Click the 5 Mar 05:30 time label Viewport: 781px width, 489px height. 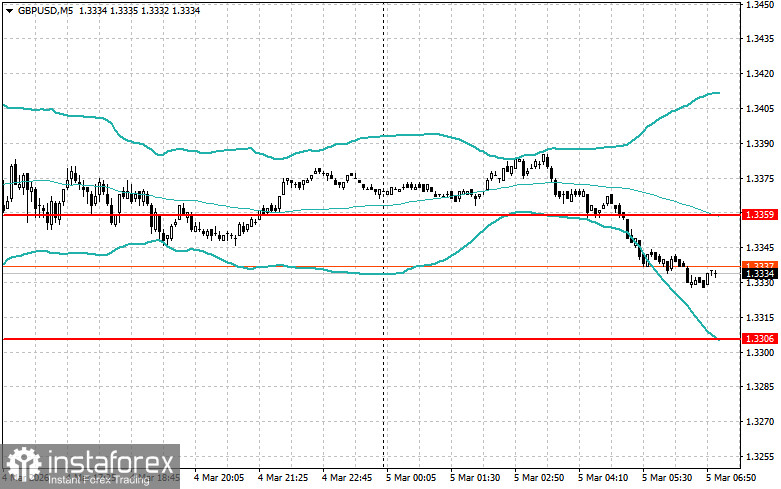click(667, 478)
